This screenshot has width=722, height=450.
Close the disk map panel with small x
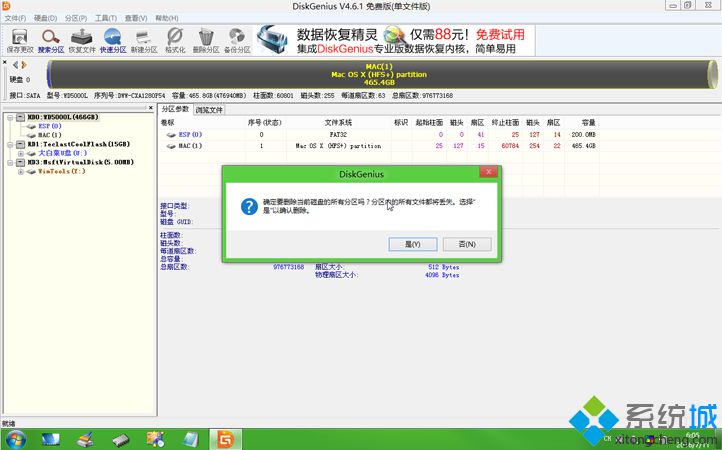click(x=5, y=62)
